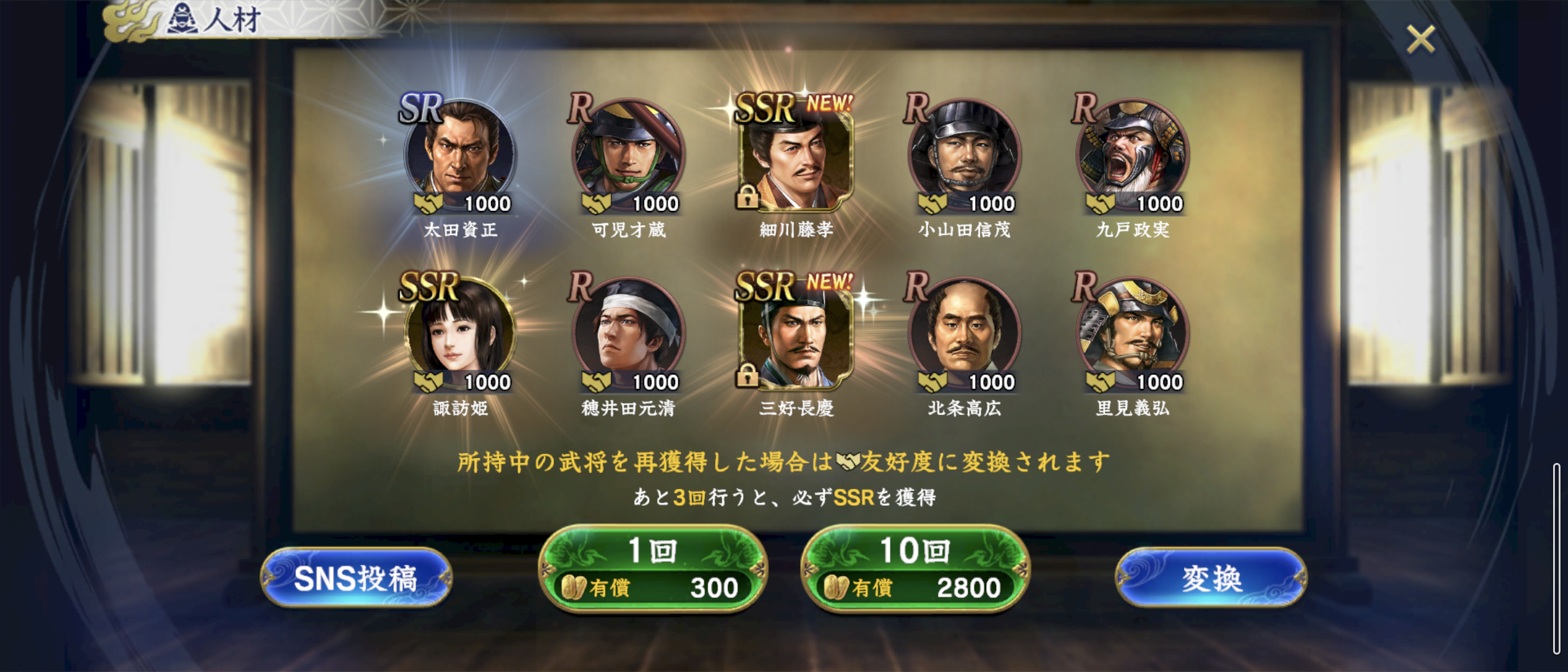This screenshot has height=672, width=1568.
Task: Click the SNS投稿 share button
Action: [356, 578]
